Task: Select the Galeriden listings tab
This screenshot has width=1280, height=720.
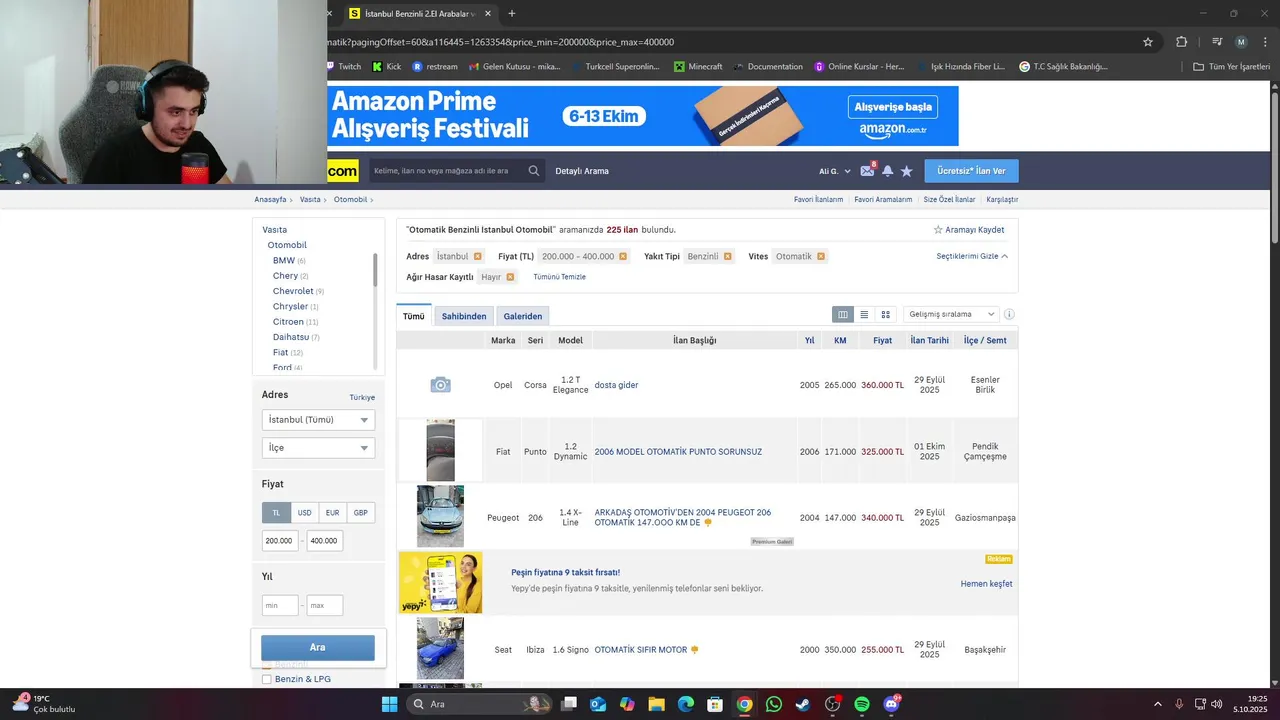Action: pyautogui.click(x=523, y=316)
